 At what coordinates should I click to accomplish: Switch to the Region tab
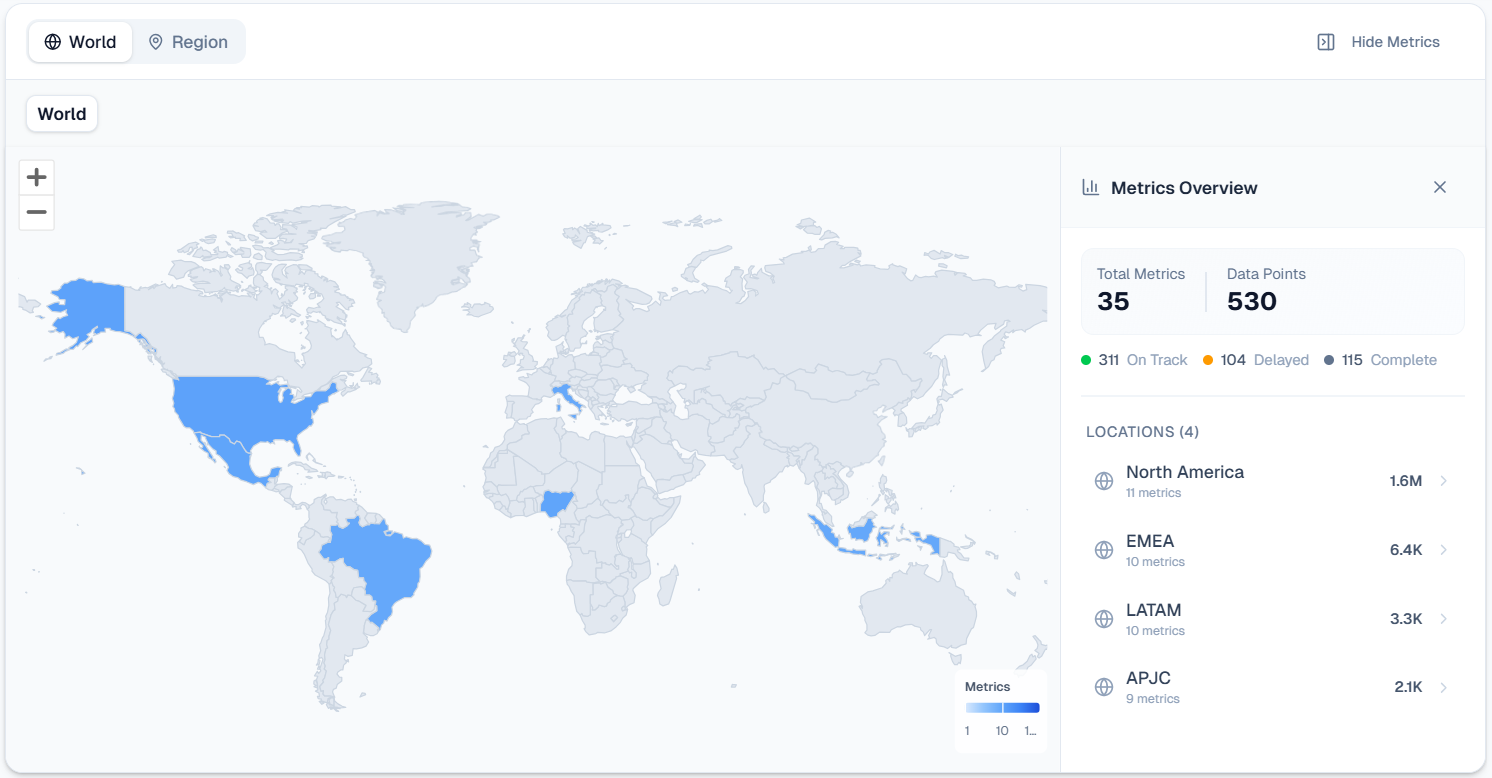click(x=188, y=41)
